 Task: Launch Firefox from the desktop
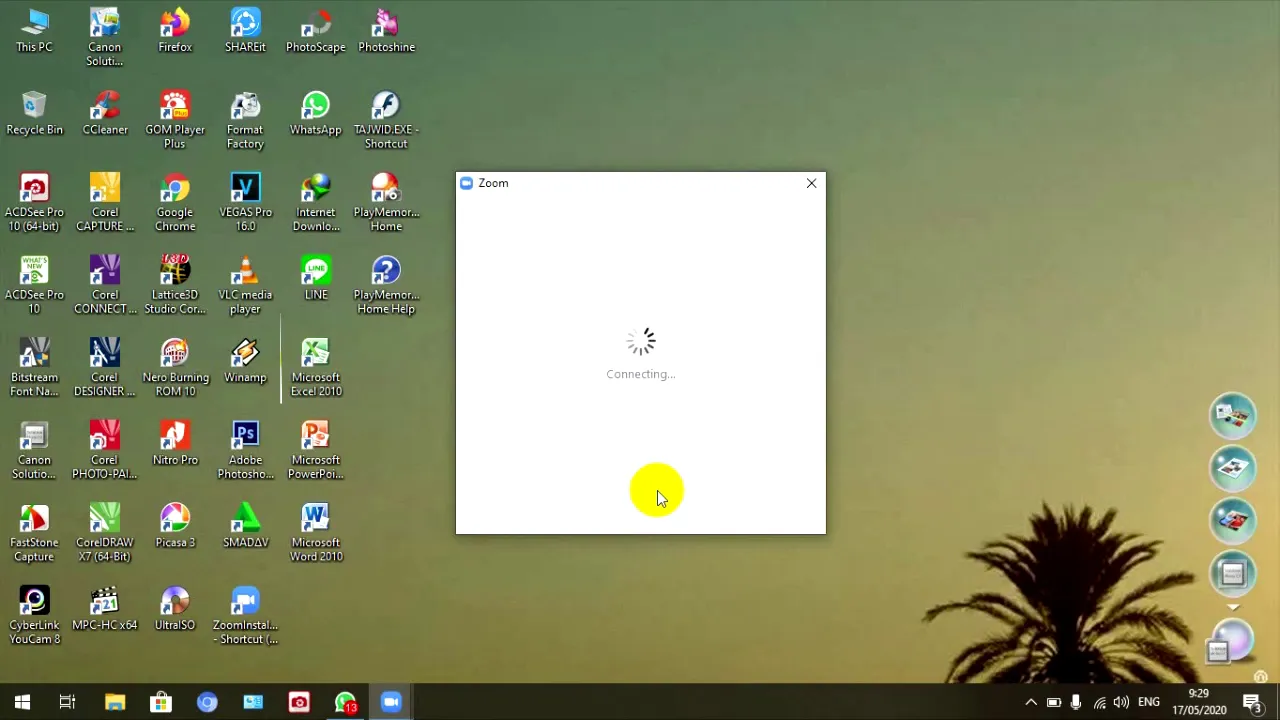(x=175, y=30)
